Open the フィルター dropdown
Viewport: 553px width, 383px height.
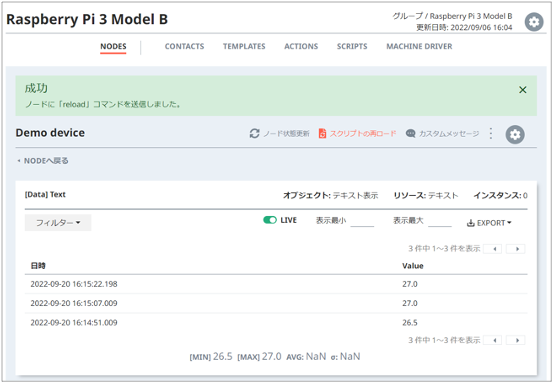click(58, 223)
